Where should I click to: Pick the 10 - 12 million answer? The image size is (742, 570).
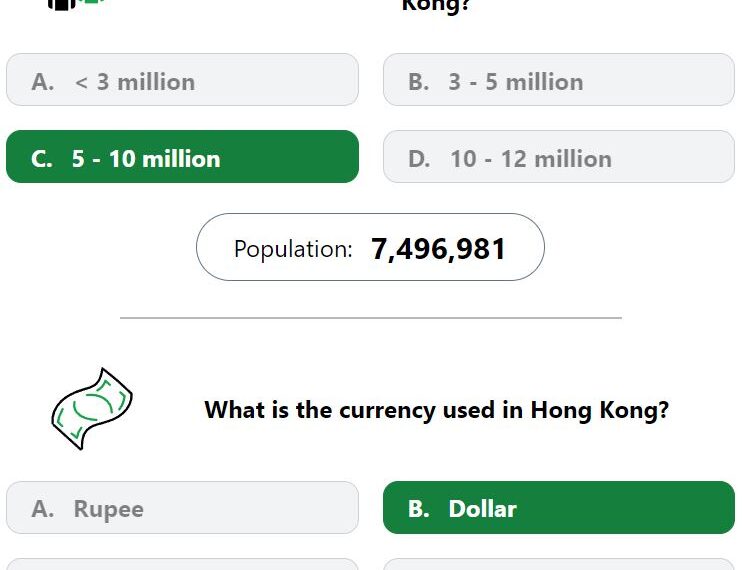pos(558,157)
